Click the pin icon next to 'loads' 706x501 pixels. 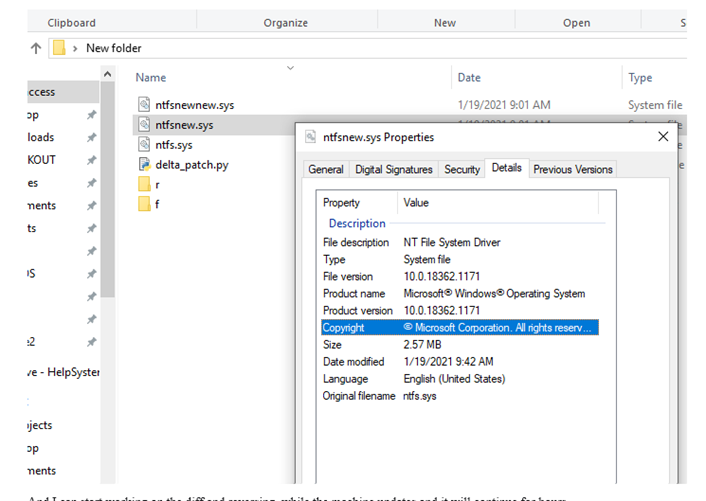(91, 137)
